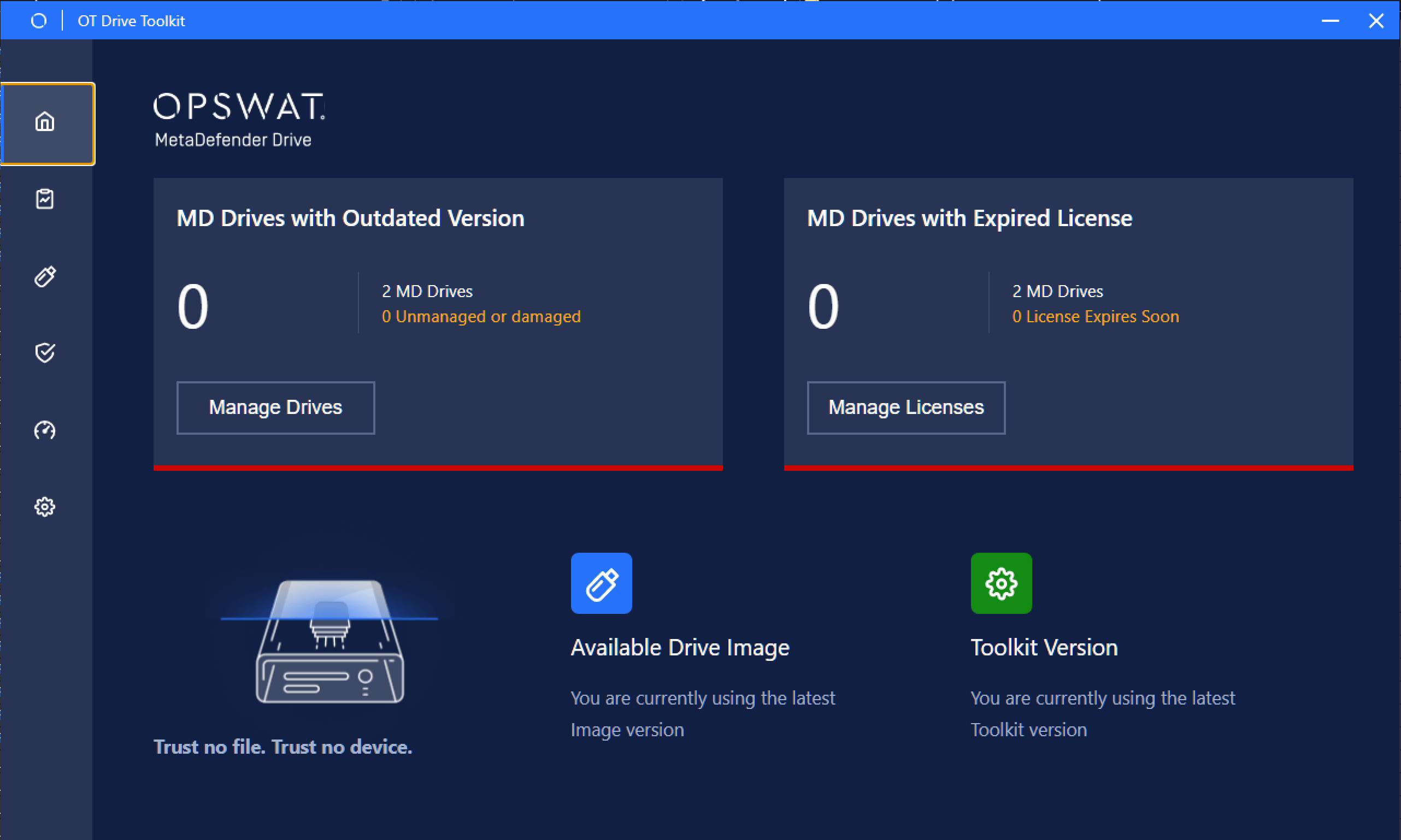The image size is (1401, 840).
Task: Click the drive scanning illustration
Action: tap(330, 640)
